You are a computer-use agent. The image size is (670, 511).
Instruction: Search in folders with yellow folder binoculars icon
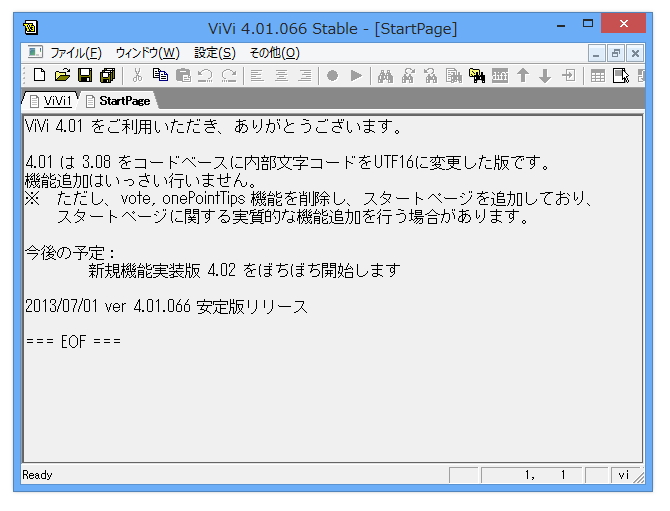click(477, 76)
